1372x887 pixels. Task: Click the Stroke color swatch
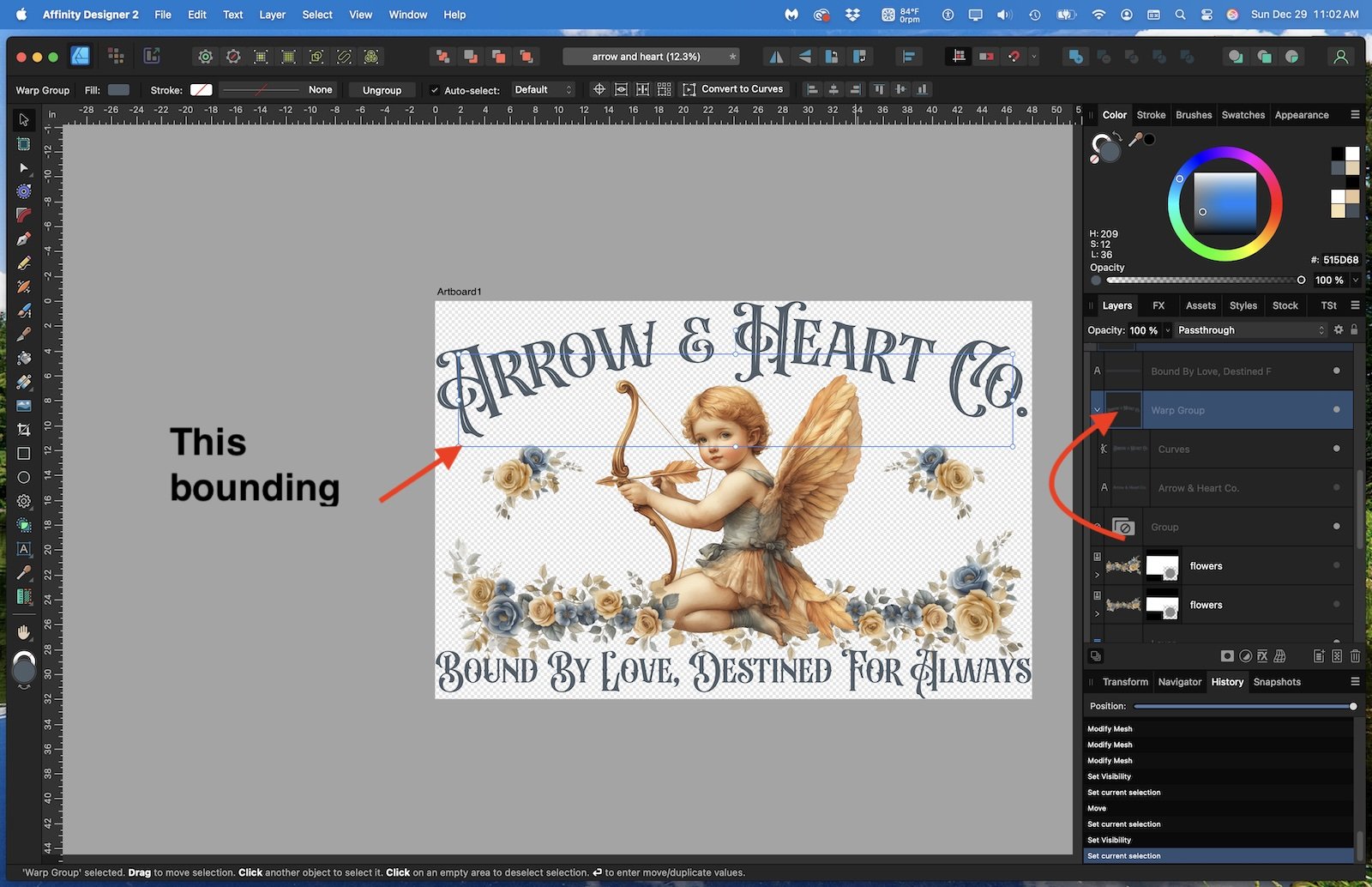202,90
